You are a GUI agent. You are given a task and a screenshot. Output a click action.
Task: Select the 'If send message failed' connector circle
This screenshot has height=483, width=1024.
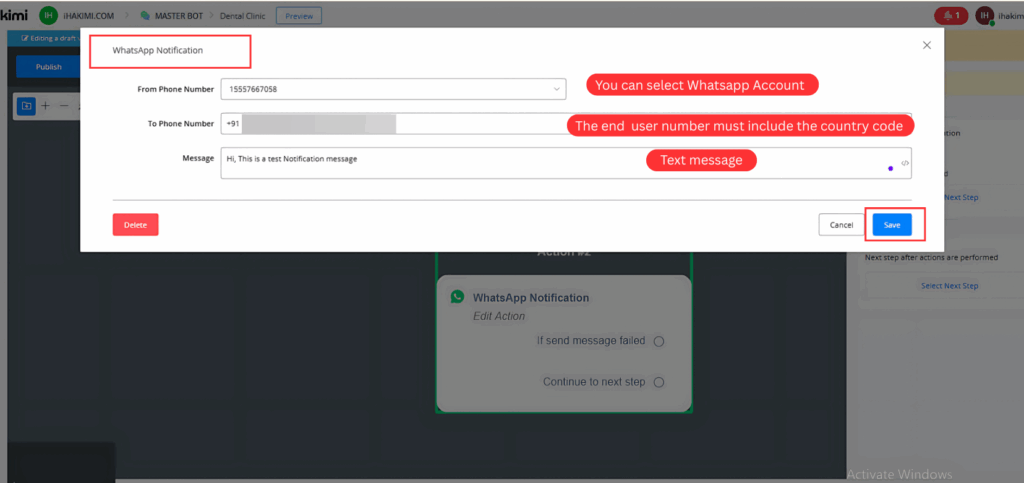[x=658, y=341]
